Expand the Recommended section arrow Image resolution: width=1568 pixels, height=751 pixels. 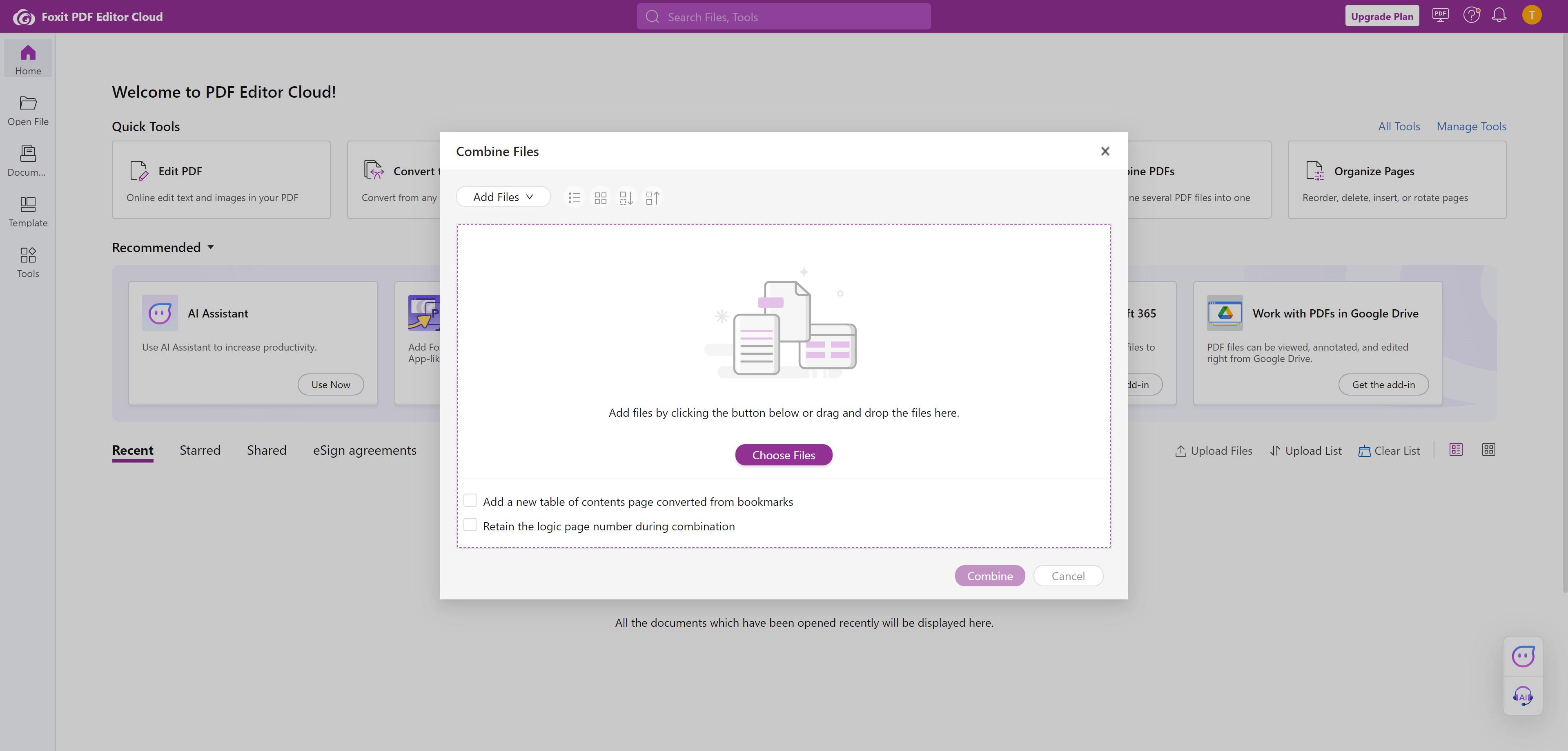click(x=211, y=247)
